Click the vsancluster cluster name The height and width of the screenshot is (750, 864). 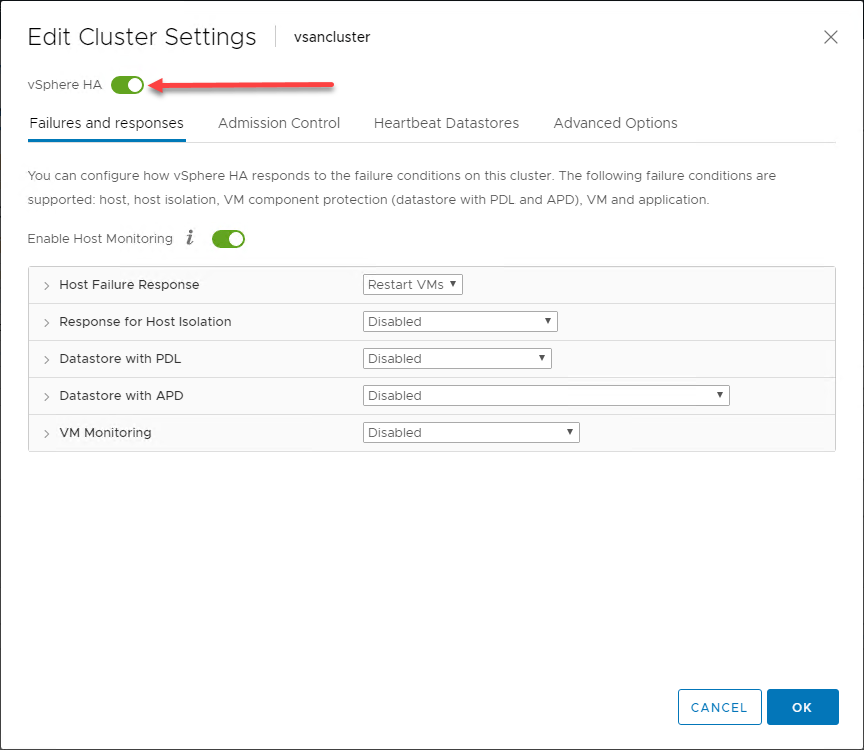click(x=332, y=37)
